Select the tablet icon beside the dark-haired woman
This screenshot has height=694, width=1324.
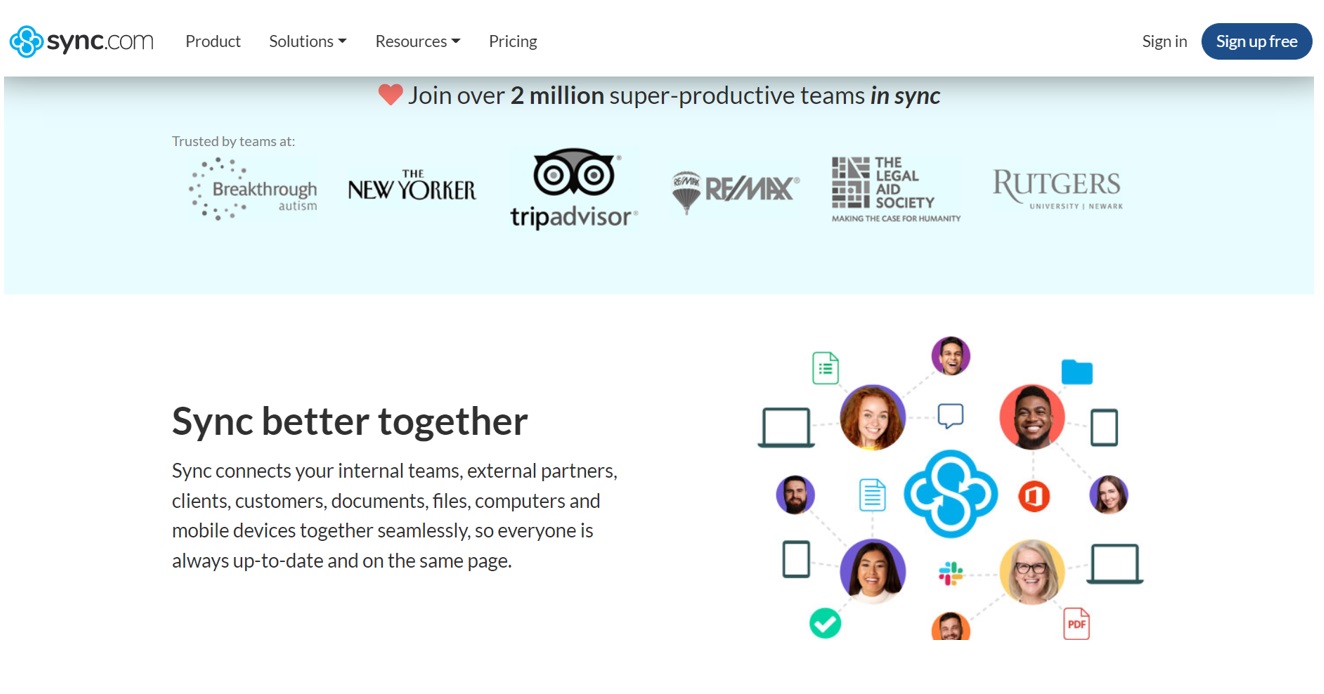[796, 559]
